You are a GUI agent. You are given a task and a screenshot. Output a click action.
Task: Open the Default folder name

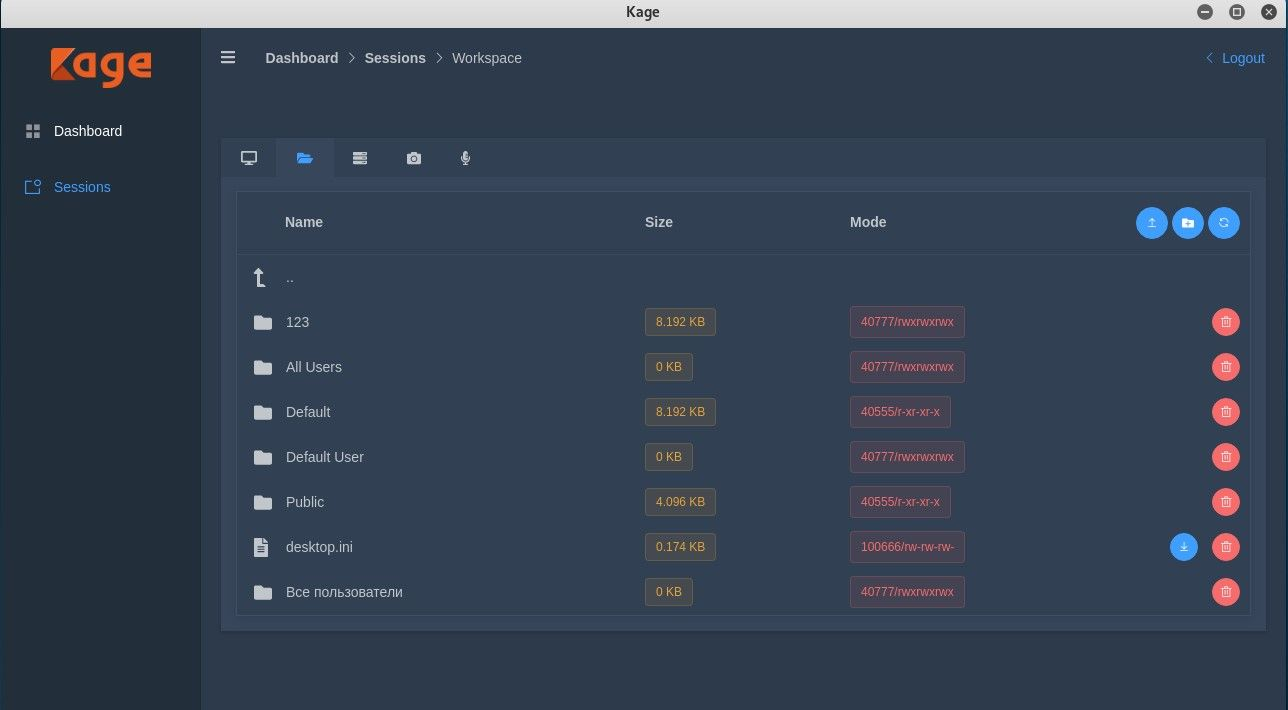[x=308, y=412]
